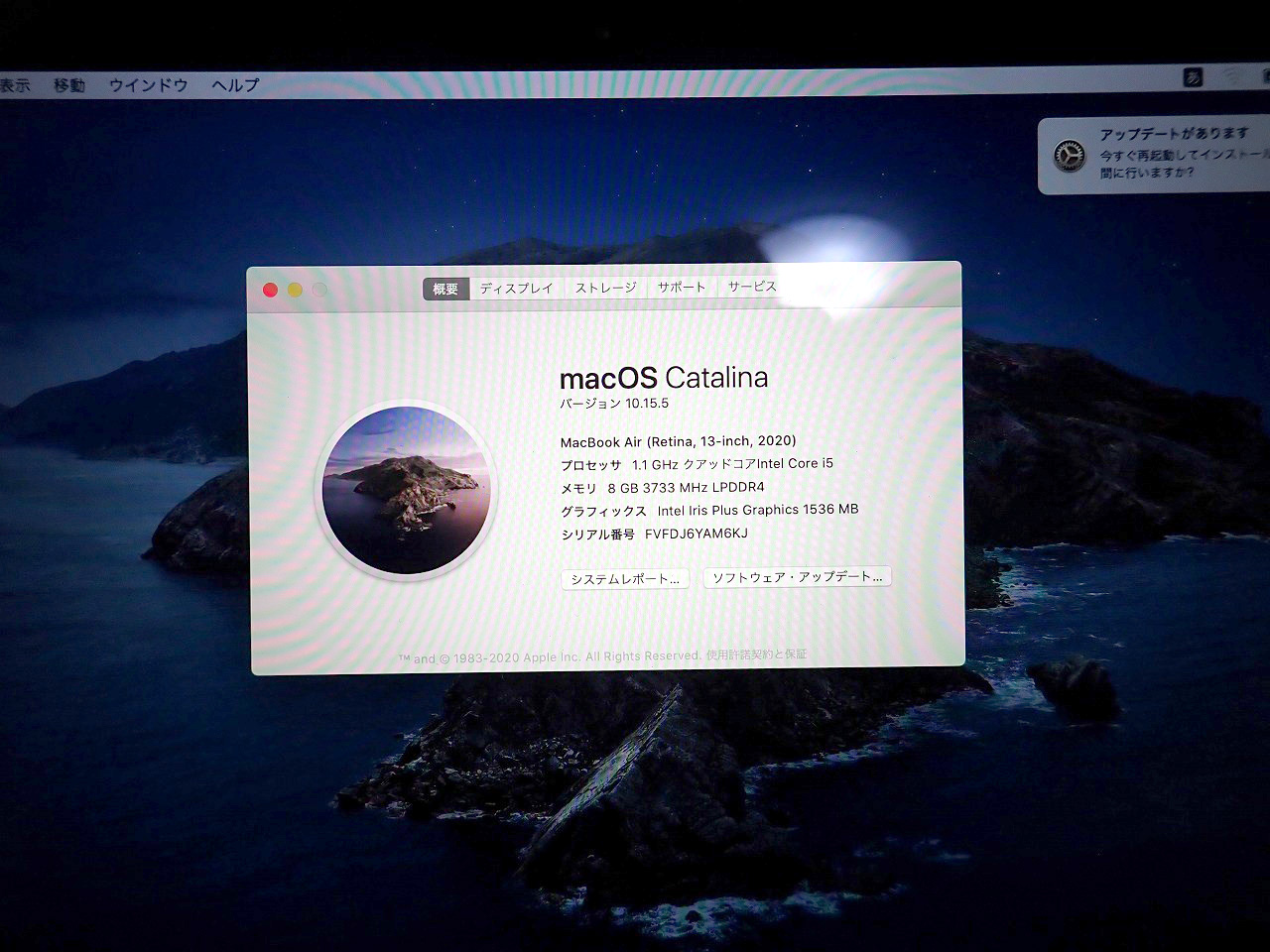Click the ソフトウェア・アップデート... button
Viewport: 1270px width, 952px height.
point(797,577)
